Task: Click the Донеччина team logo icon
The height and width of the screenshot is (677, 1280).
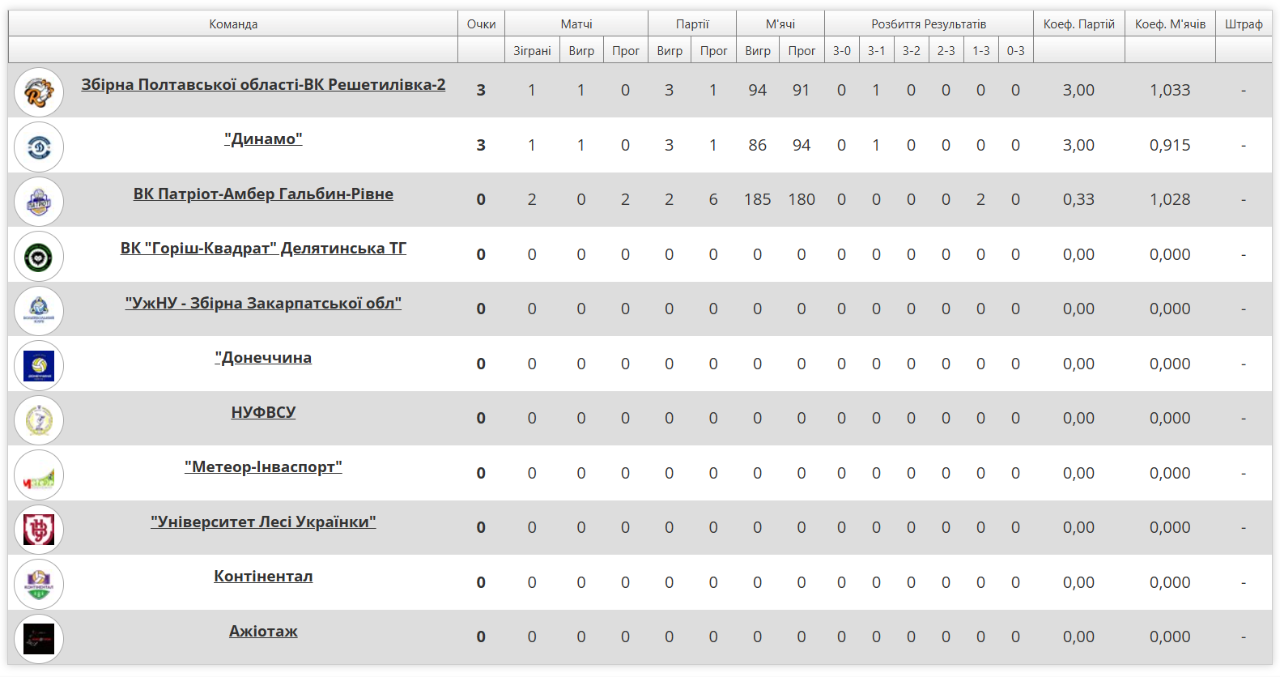Action: pos(39,364)
